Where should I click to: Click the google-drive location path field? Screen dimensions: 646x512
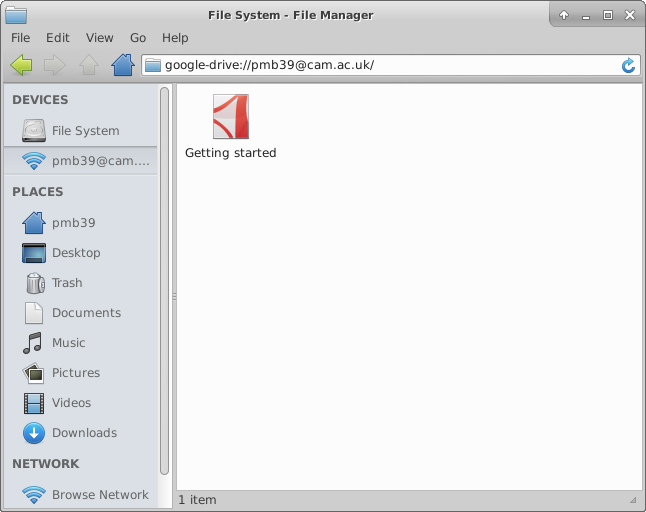coord(380,65)
